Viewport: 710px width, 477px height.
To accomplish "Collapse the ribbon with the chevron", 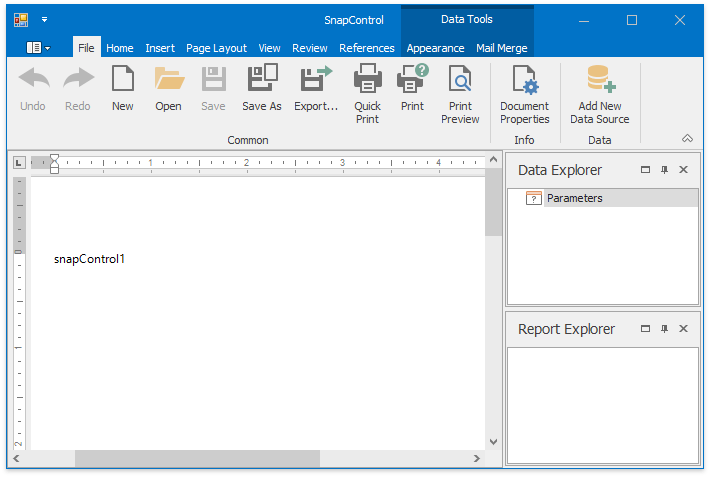I will (687, 139).
